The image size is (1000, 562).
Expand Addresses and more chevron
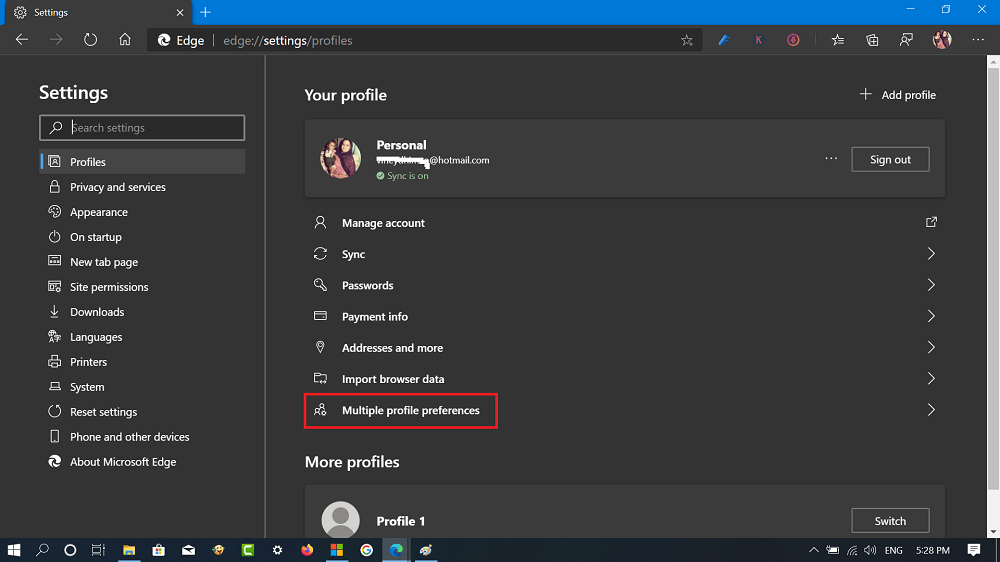931,348
